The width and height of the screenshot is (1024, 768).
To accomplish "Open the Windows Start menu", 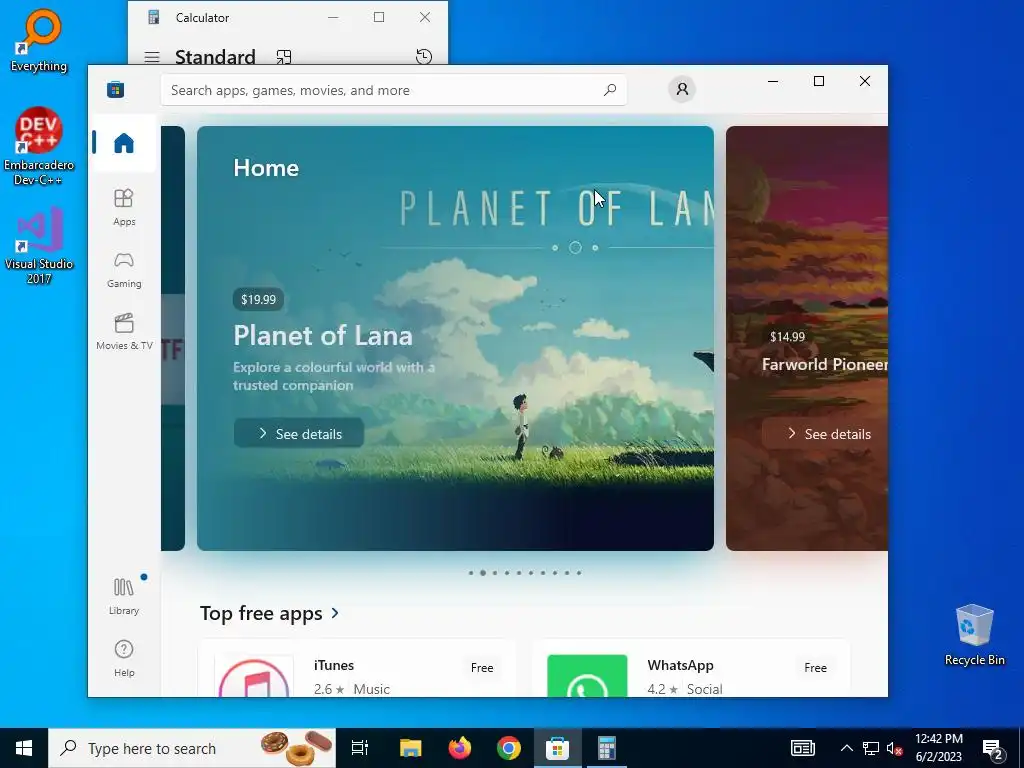I will pos(24,748).
